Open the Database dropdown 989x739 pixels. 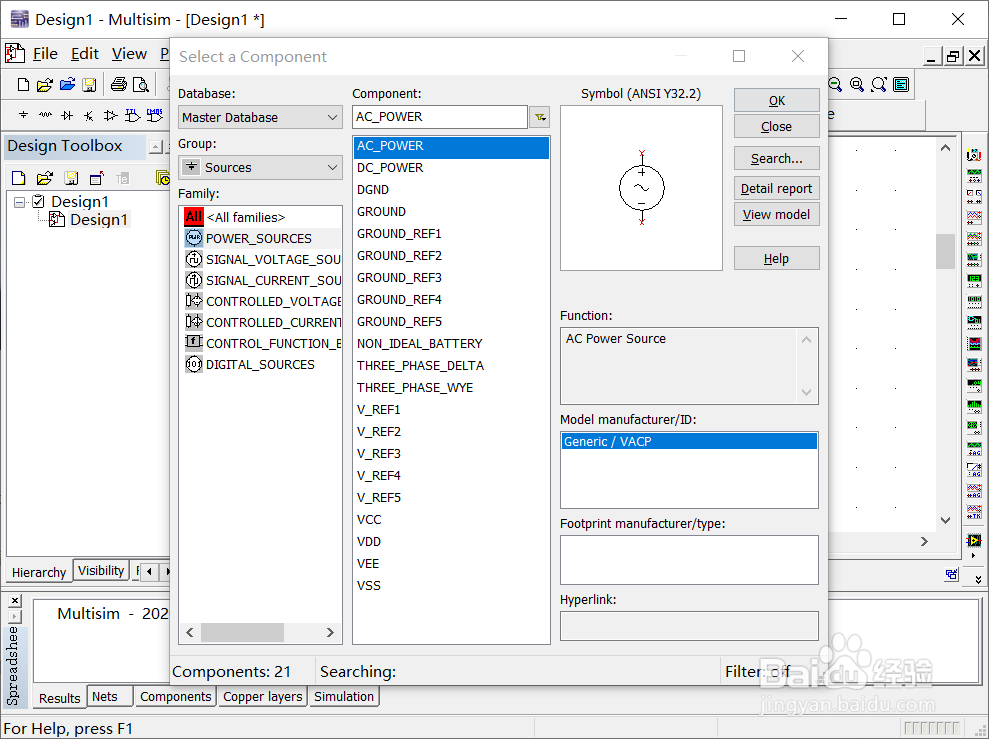tap(260, 117)
